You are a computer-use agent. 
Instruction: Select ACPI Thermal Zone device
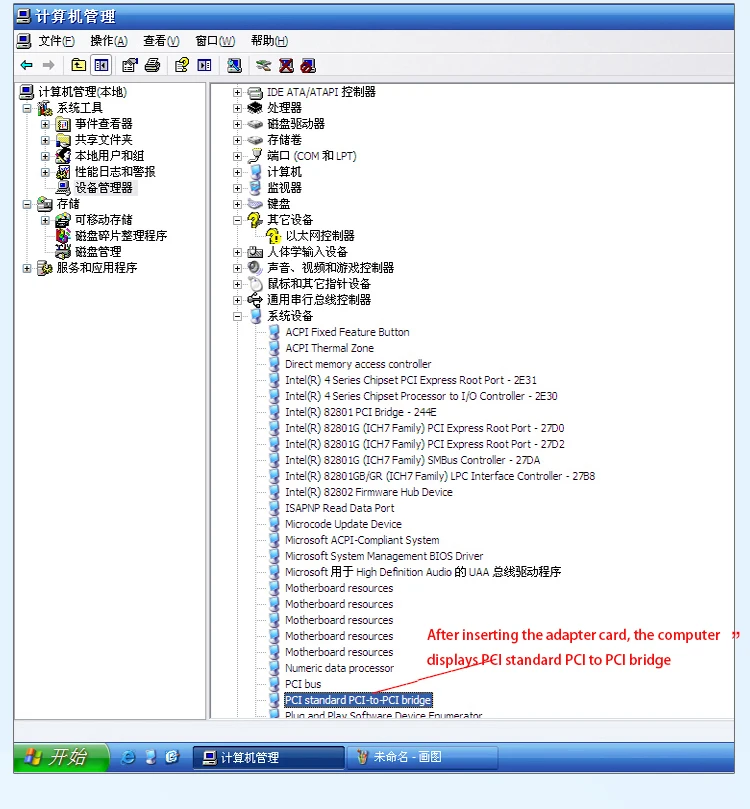click(330, 348)
